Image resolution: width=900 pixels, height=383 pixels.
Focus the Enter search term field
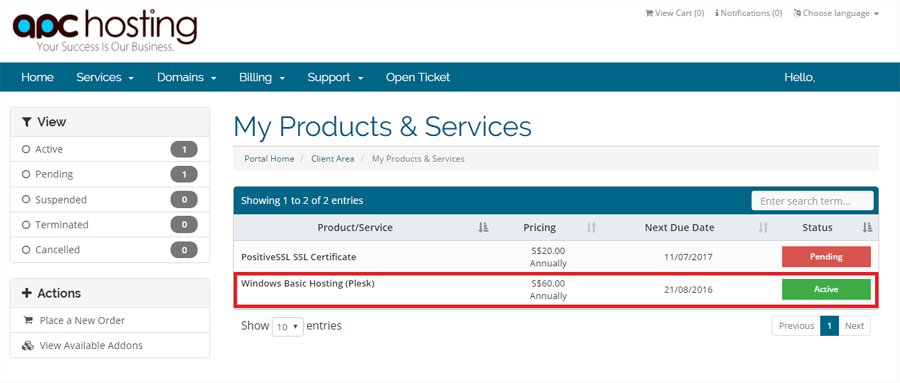812,201
